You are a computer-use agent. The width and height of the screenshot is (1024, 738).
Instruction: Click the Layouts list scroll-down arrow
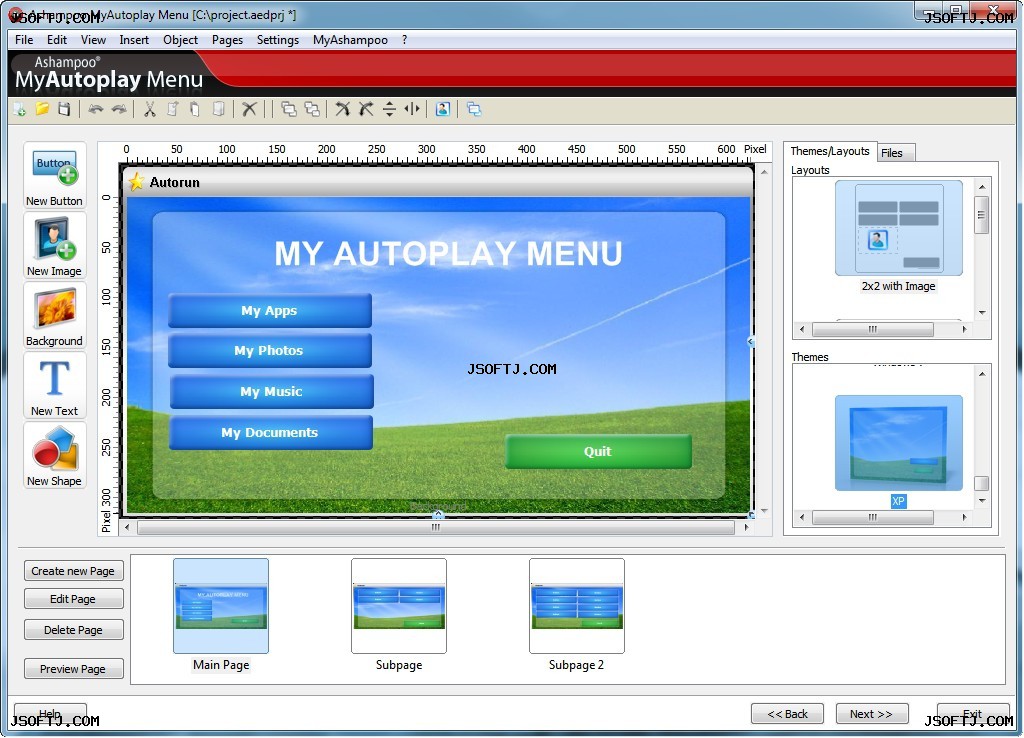click(982, 313)
